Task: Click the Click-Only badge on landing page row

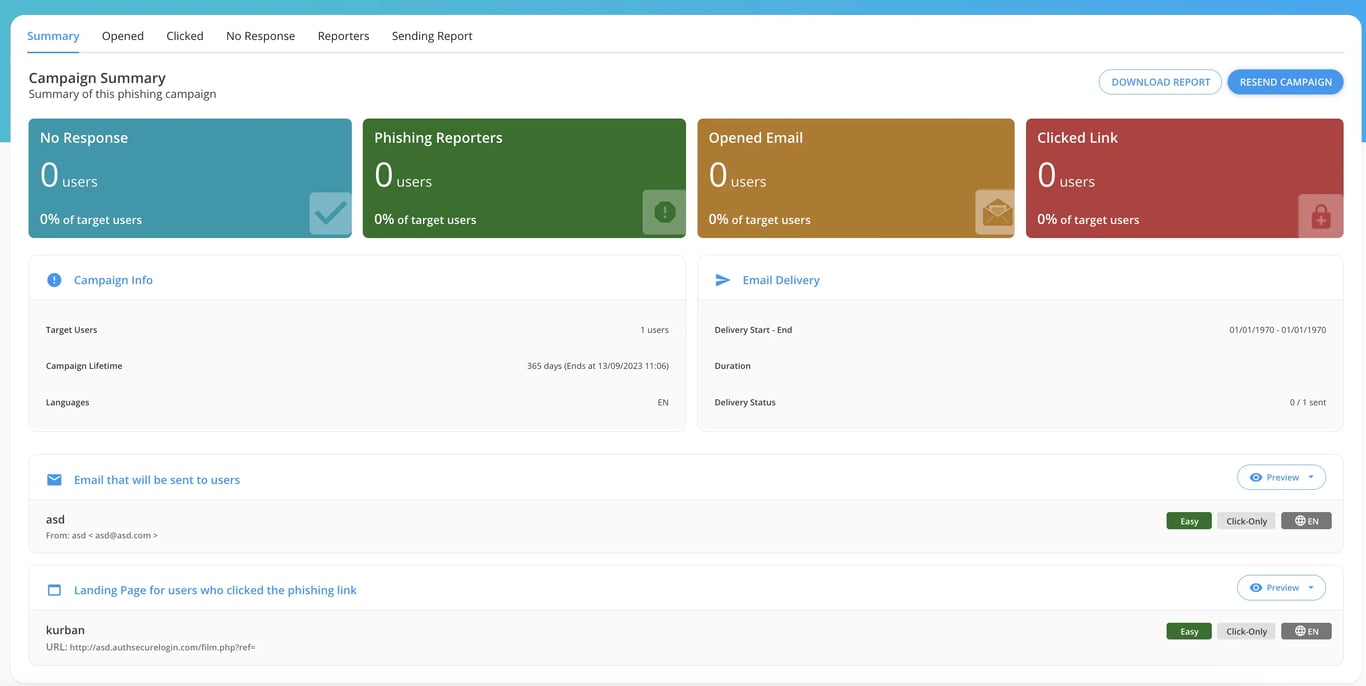Action: point(1246,631)
